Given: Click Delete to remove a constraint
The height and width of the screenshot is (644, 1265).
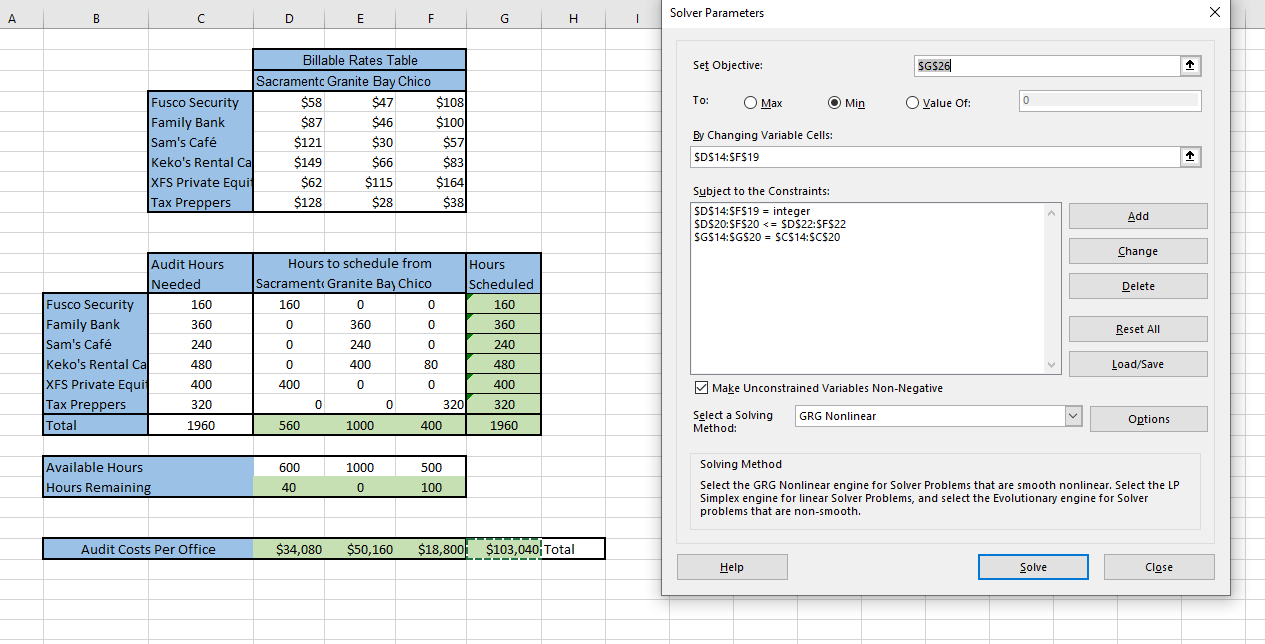Looking at the screenshot, I should pyautogui.click(x=1138, y=286).
